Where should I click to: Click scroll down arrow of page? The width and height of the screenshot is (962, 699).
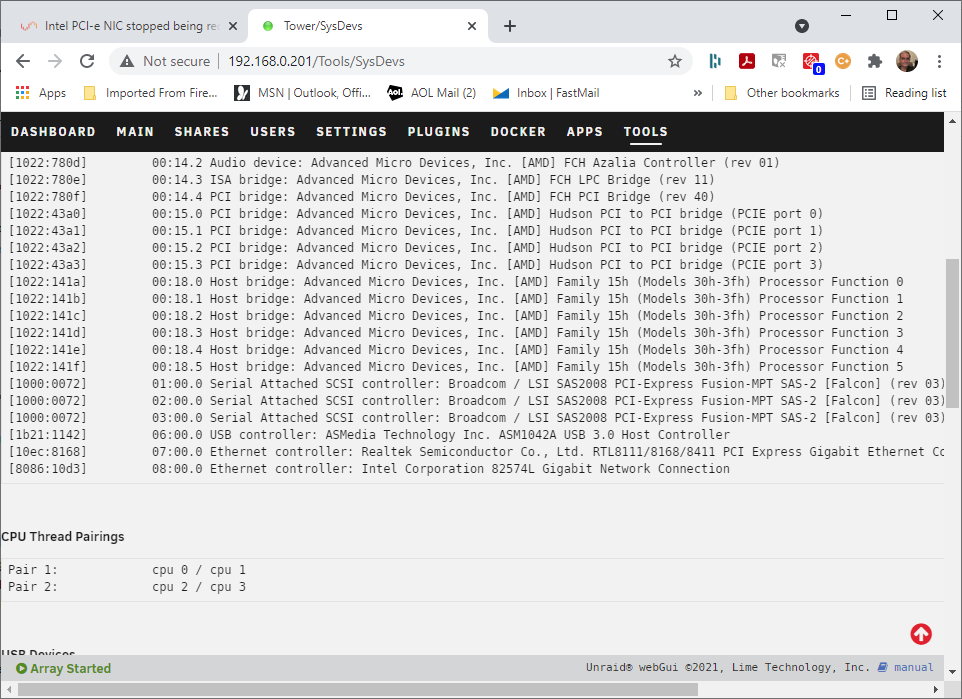point(952,672)
